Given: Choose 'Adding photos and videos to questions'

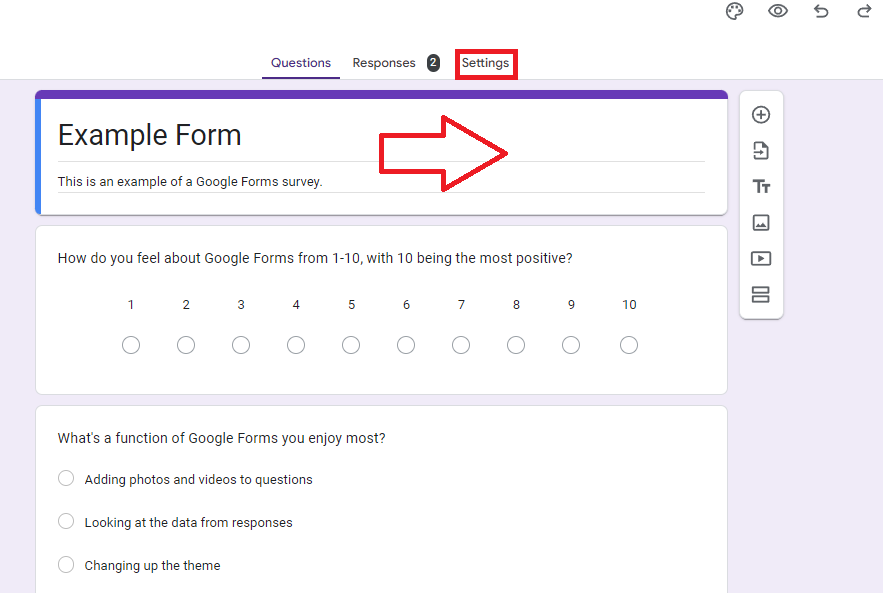Looking at the screenshot, I should [66, 479].
